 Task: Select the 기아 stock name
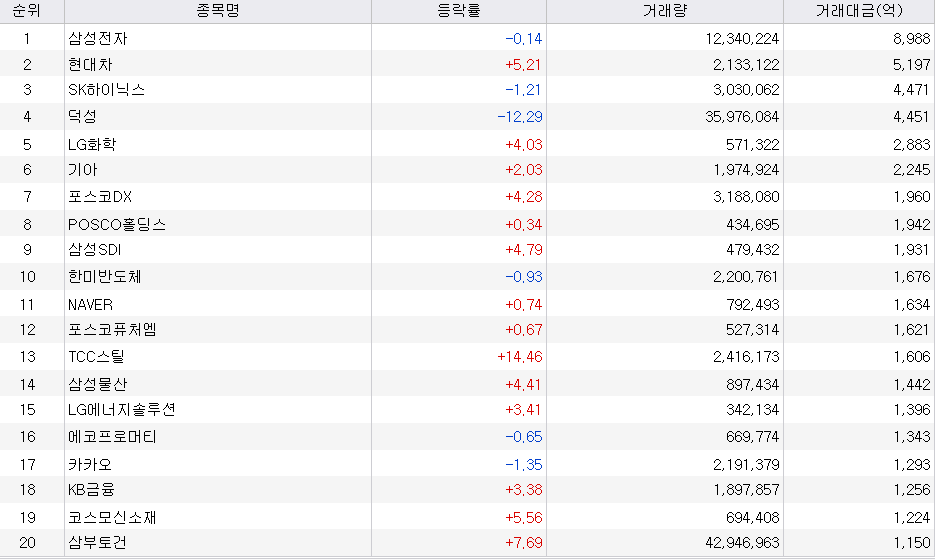pos(82,170)
